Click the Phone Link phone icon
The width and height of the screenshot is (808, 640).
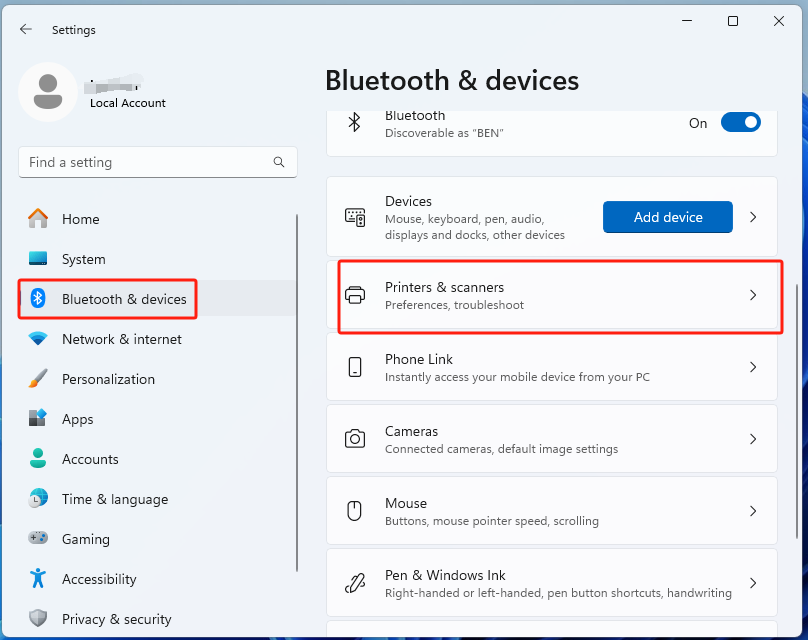tap(355, 367)
